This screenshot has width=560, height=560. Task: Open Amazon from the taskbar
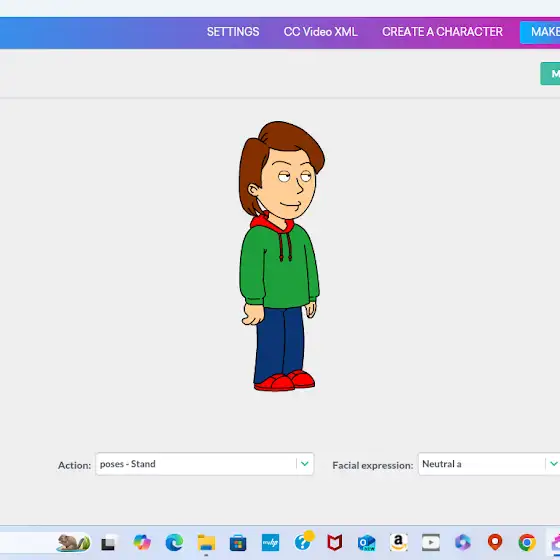399,543
